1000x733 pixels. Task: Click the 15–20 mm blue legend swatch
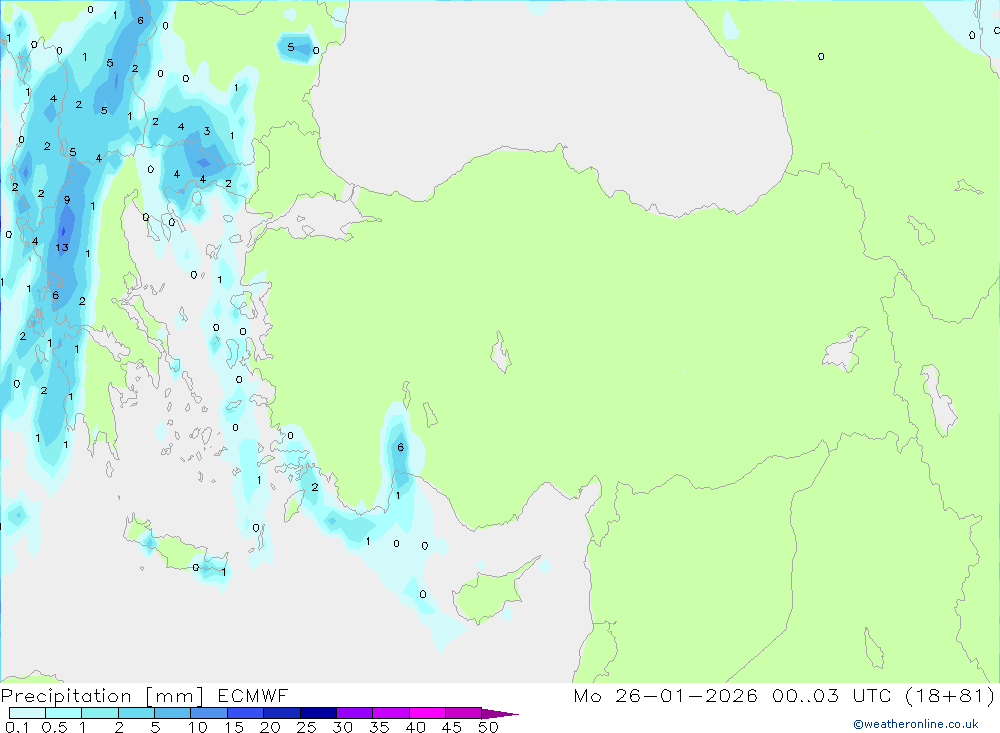pos(246,713)
